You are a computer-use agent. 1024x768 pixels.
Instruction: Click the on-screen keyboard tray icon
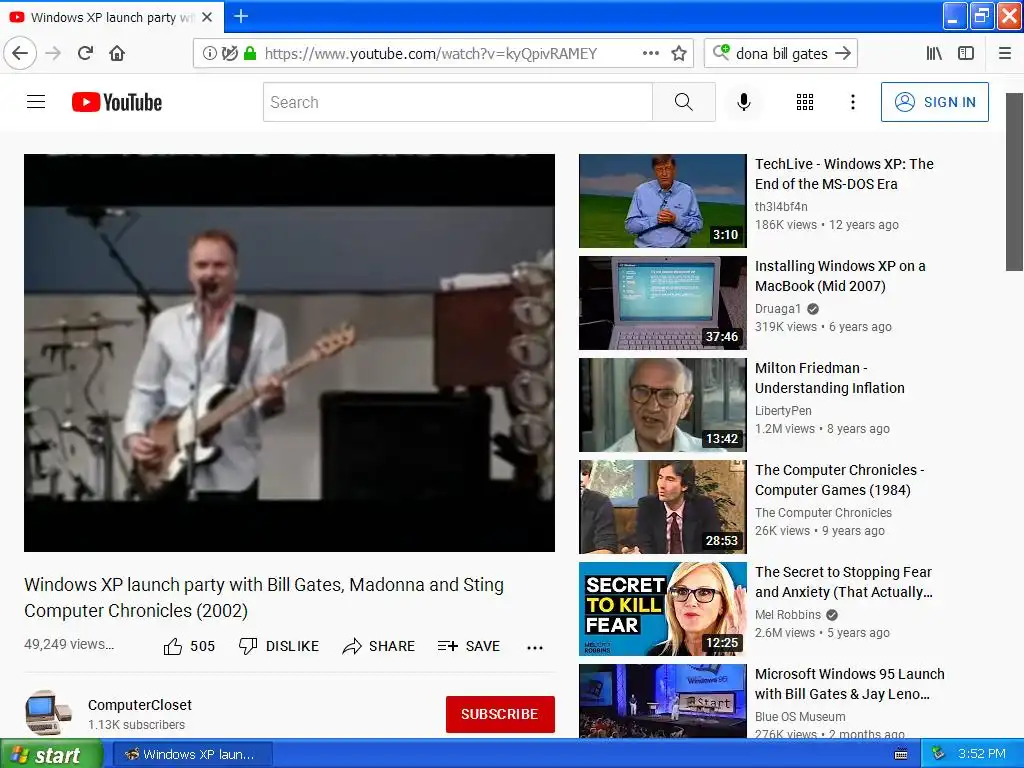901,754
